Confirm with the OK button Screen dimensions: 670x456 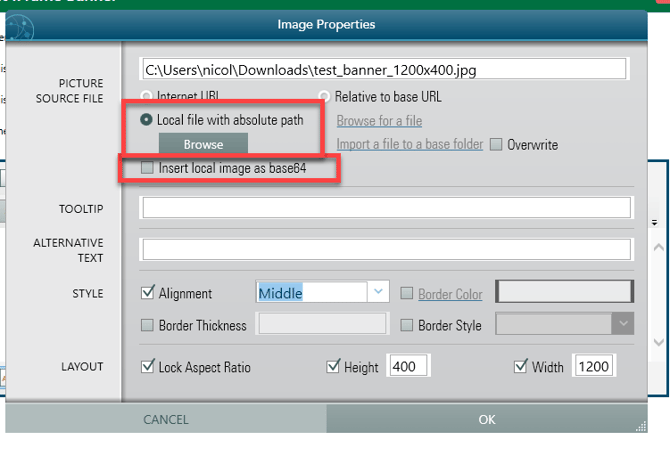[486, 419]
